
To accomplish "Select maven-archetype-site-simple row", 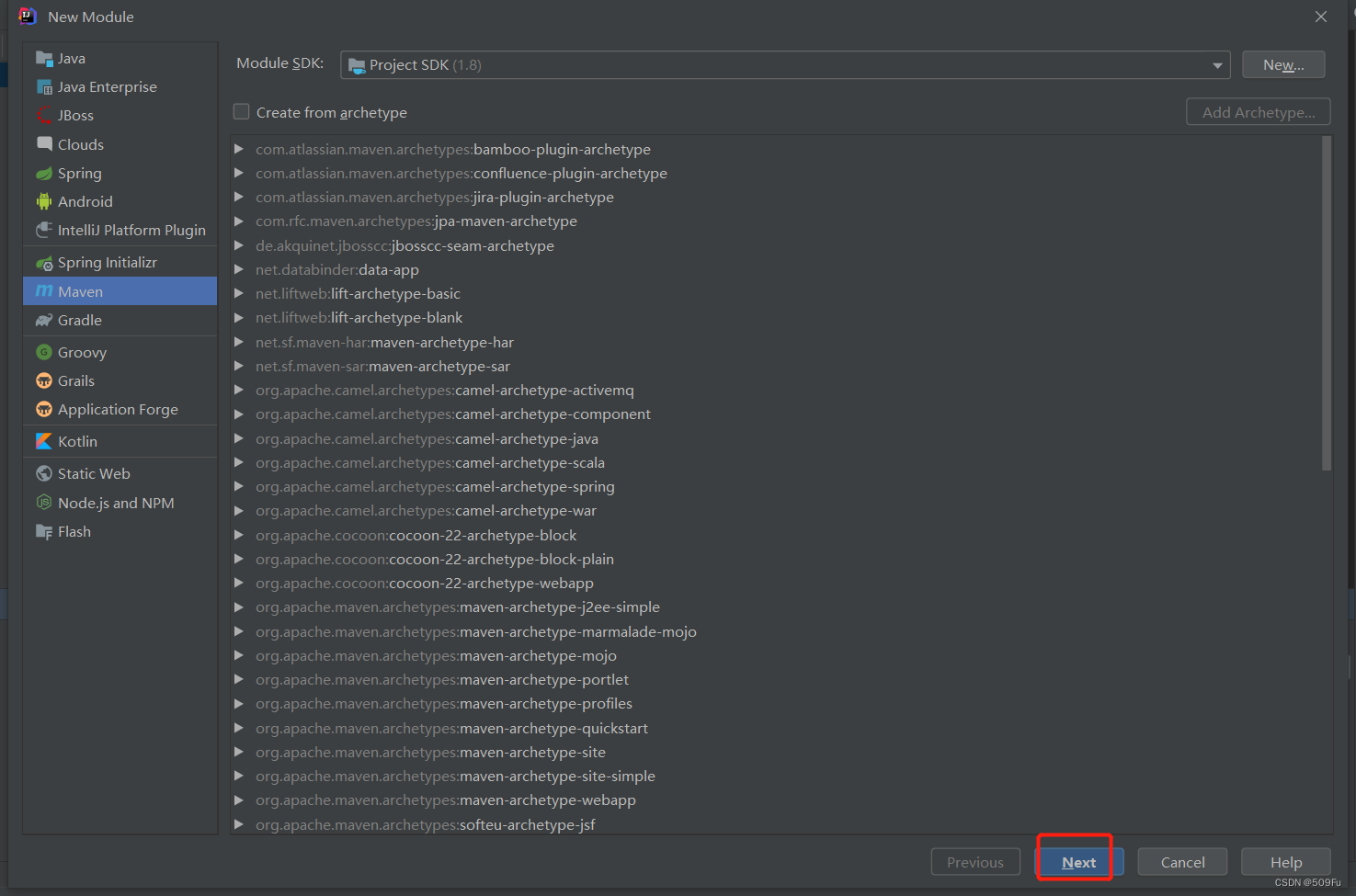I will point(775,776).
